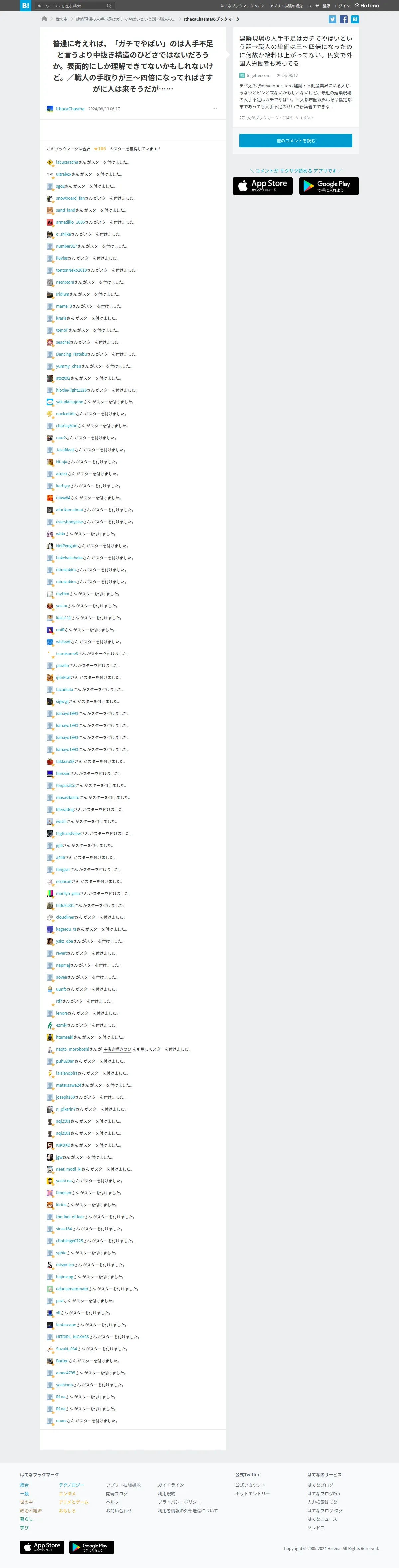Share on Facebook icon

coord(344,20)
